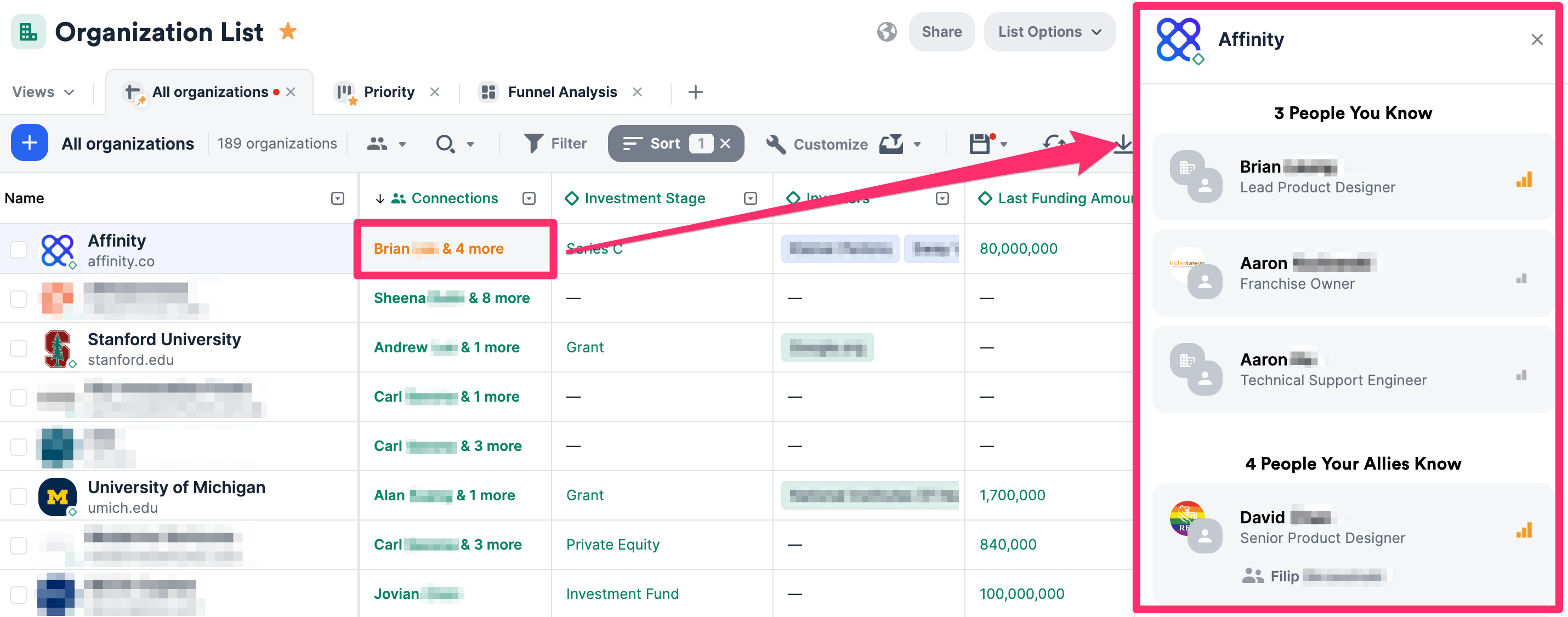This screenshot has width=1568, height=617.
Task: Open the Funnel Analysis tab
Action: coord(561,92)
